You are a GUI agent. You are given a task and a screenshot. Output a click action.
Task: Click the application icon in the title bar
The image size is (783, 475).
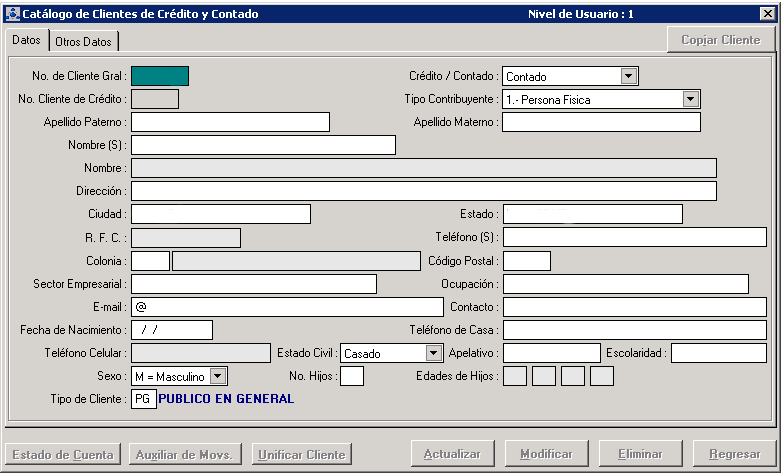pos(12,14)
